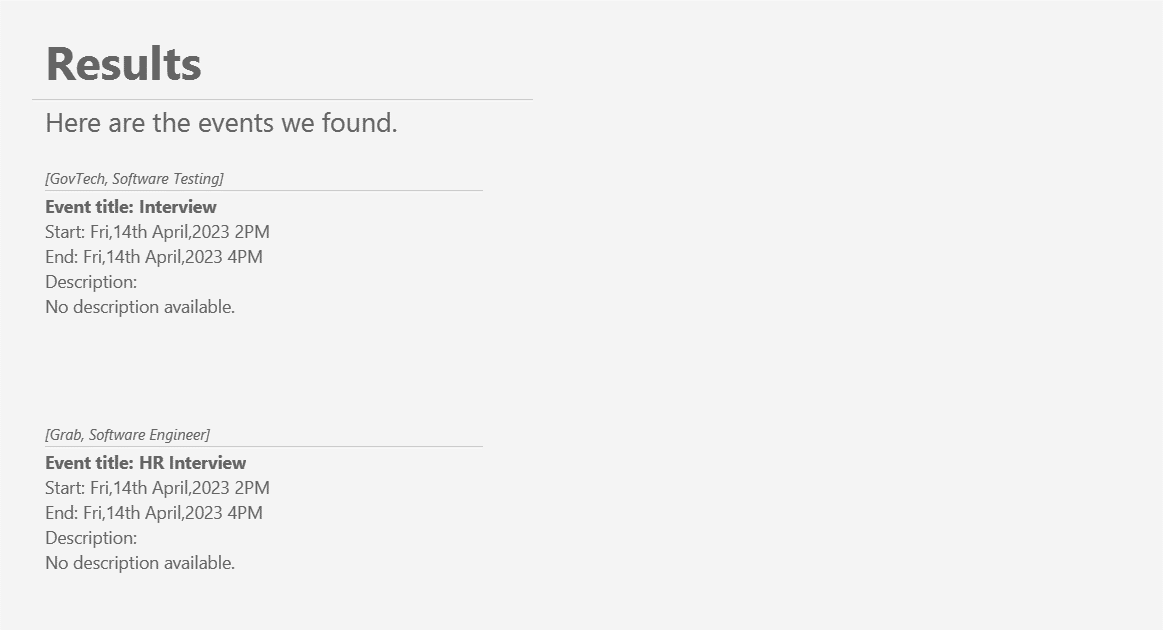This screenshot has width=1163, height=630.
Task: Click the word Interview in first event title
Action: point(177,207)
